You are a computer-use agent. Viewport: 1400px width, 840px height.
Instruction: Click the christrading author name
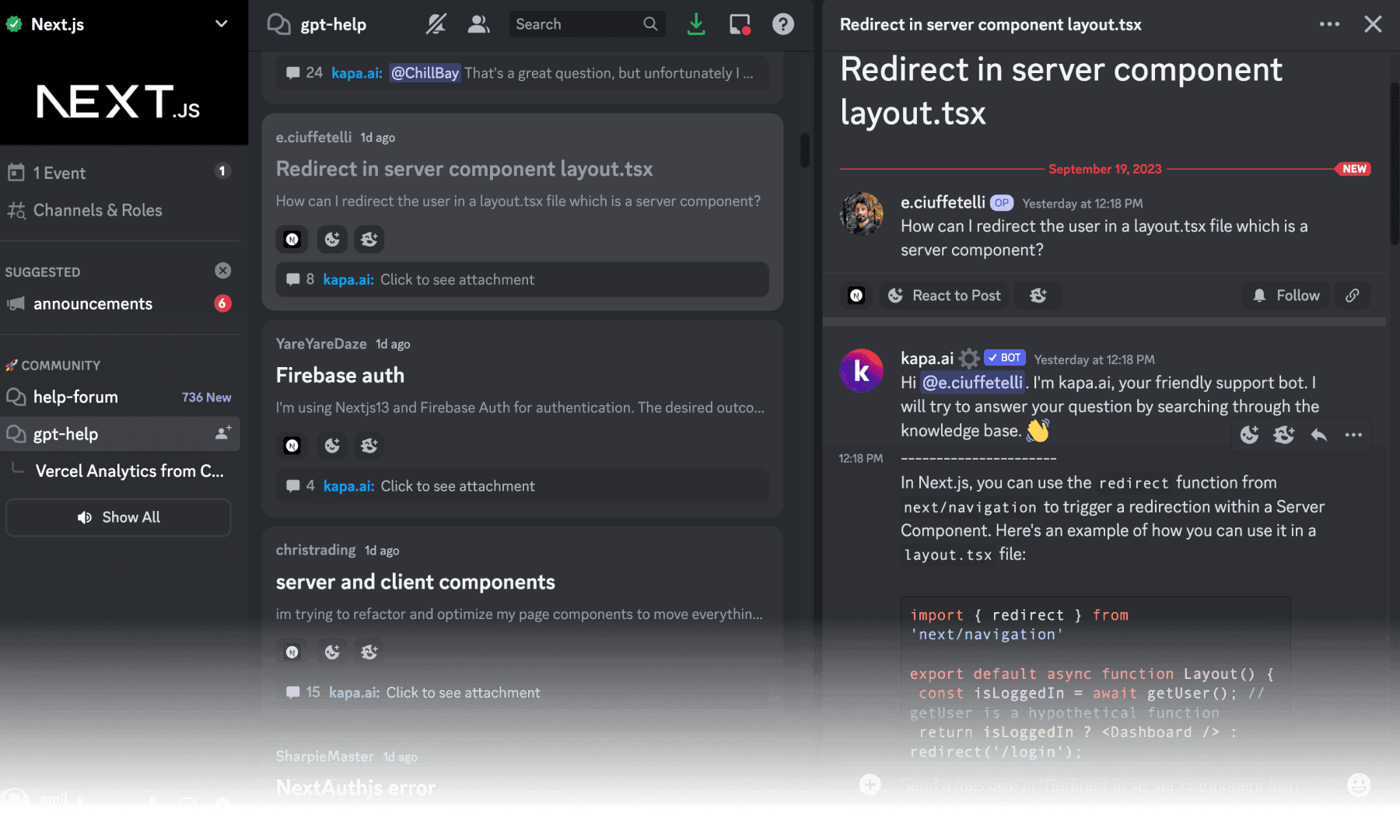coord(316,550)
